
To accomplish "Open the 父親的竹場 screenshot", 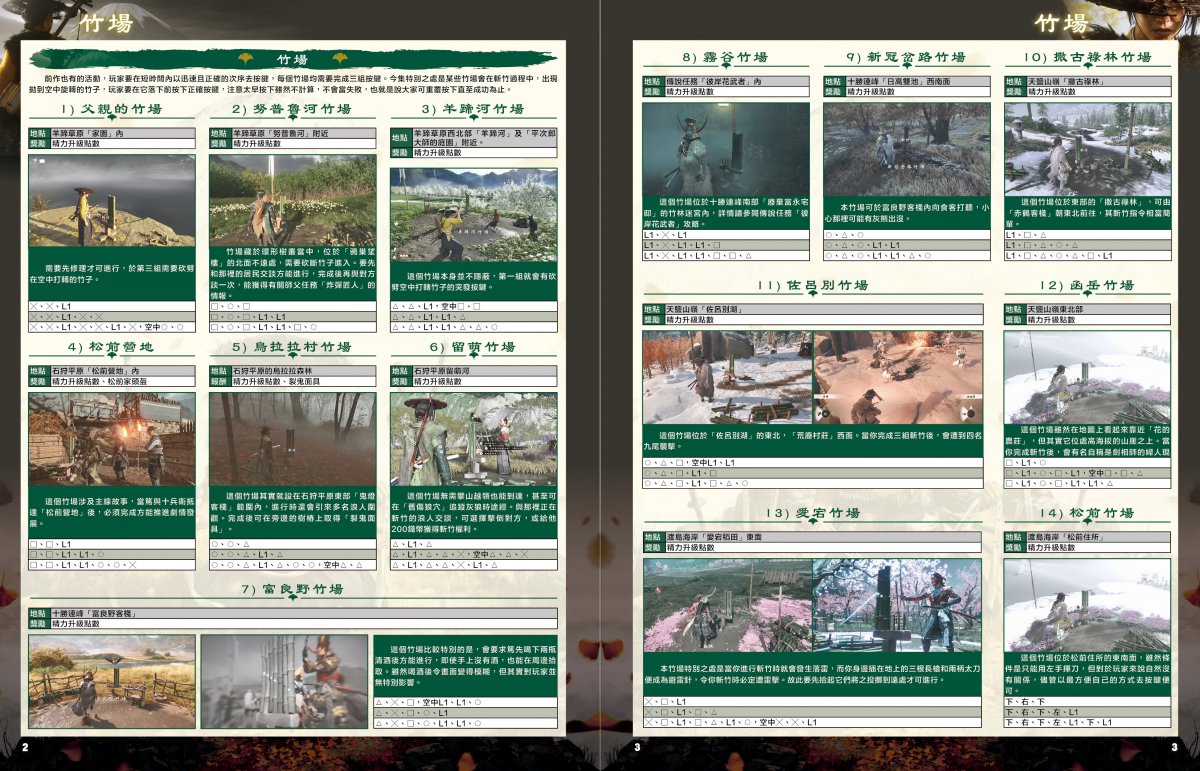I will pyautogui.click(x=111, y=200).
